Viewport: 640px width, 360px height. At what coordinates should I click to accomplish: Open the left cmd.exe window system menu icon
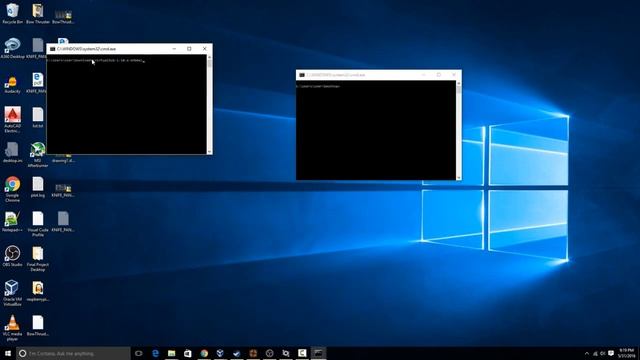[52, 49]
